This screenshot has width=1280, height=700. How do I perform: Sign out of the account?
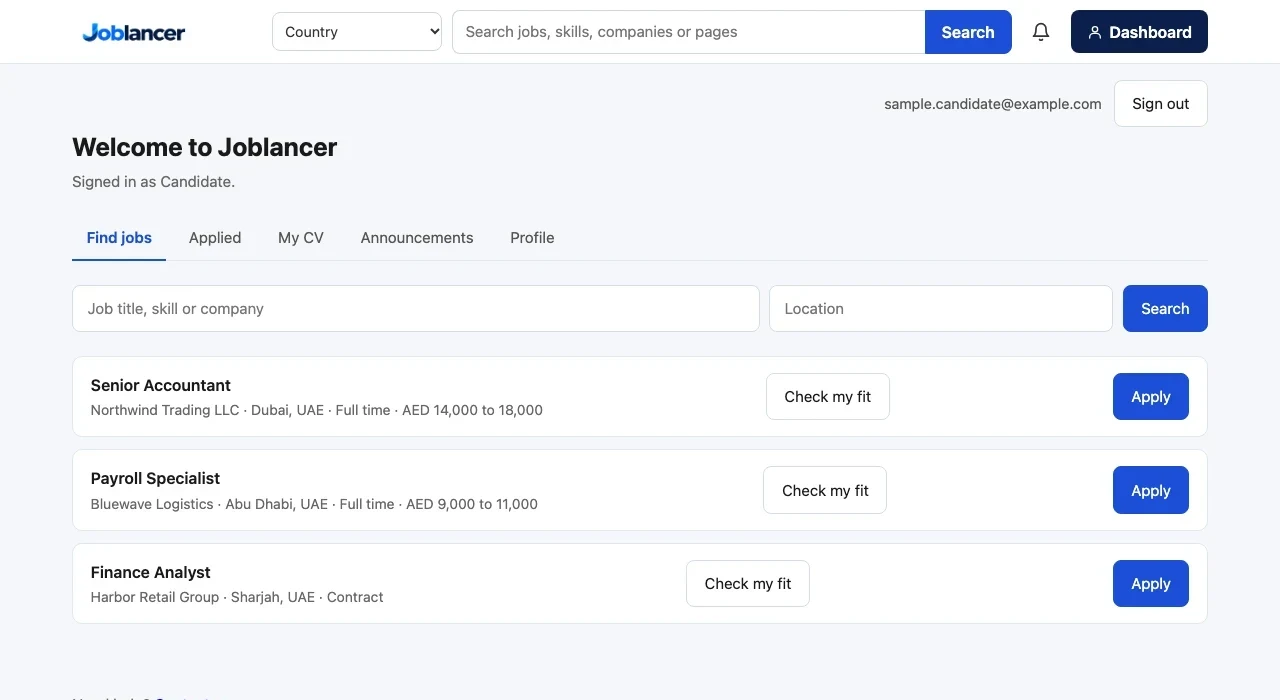pyautogui.click(x=1161, y=104)
